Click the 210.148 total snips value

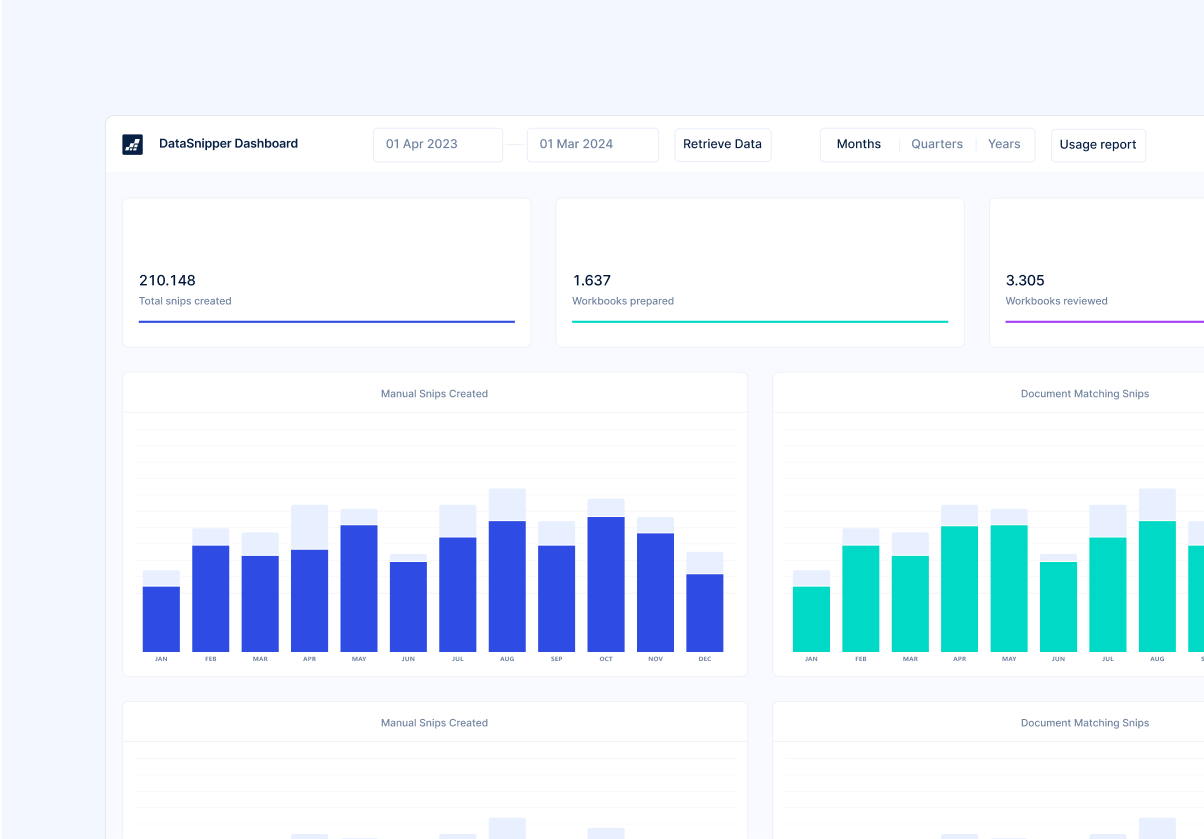tap(167, 280)
